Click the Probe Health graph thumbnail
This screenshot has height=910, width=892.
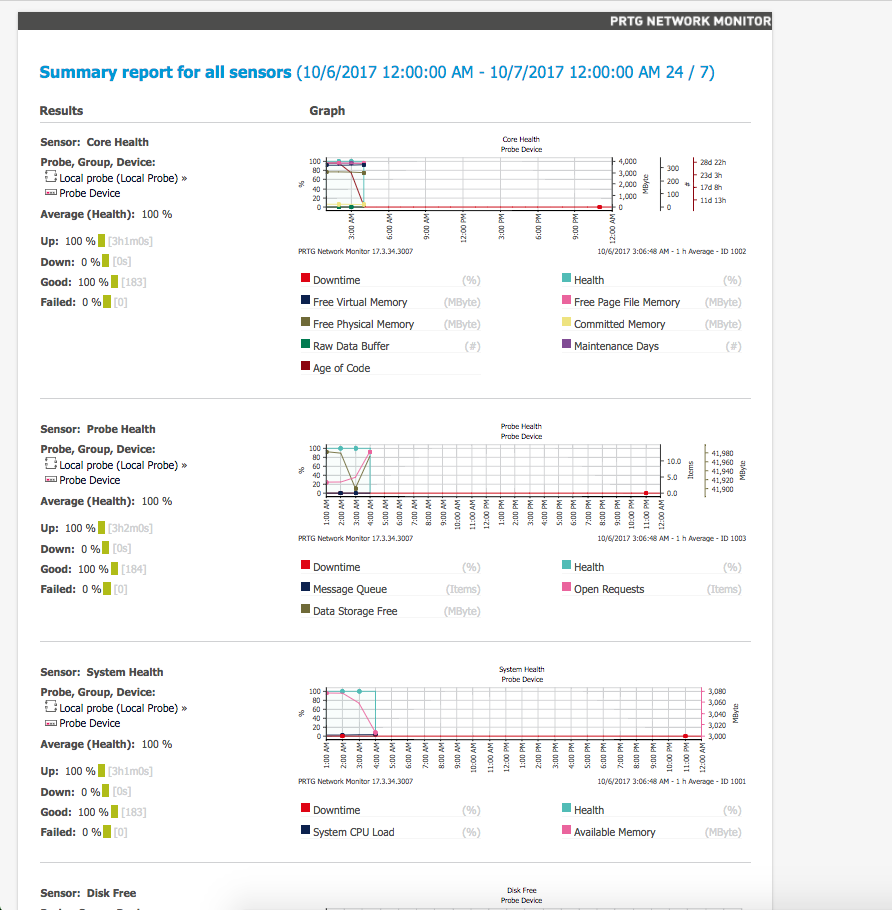522,482
